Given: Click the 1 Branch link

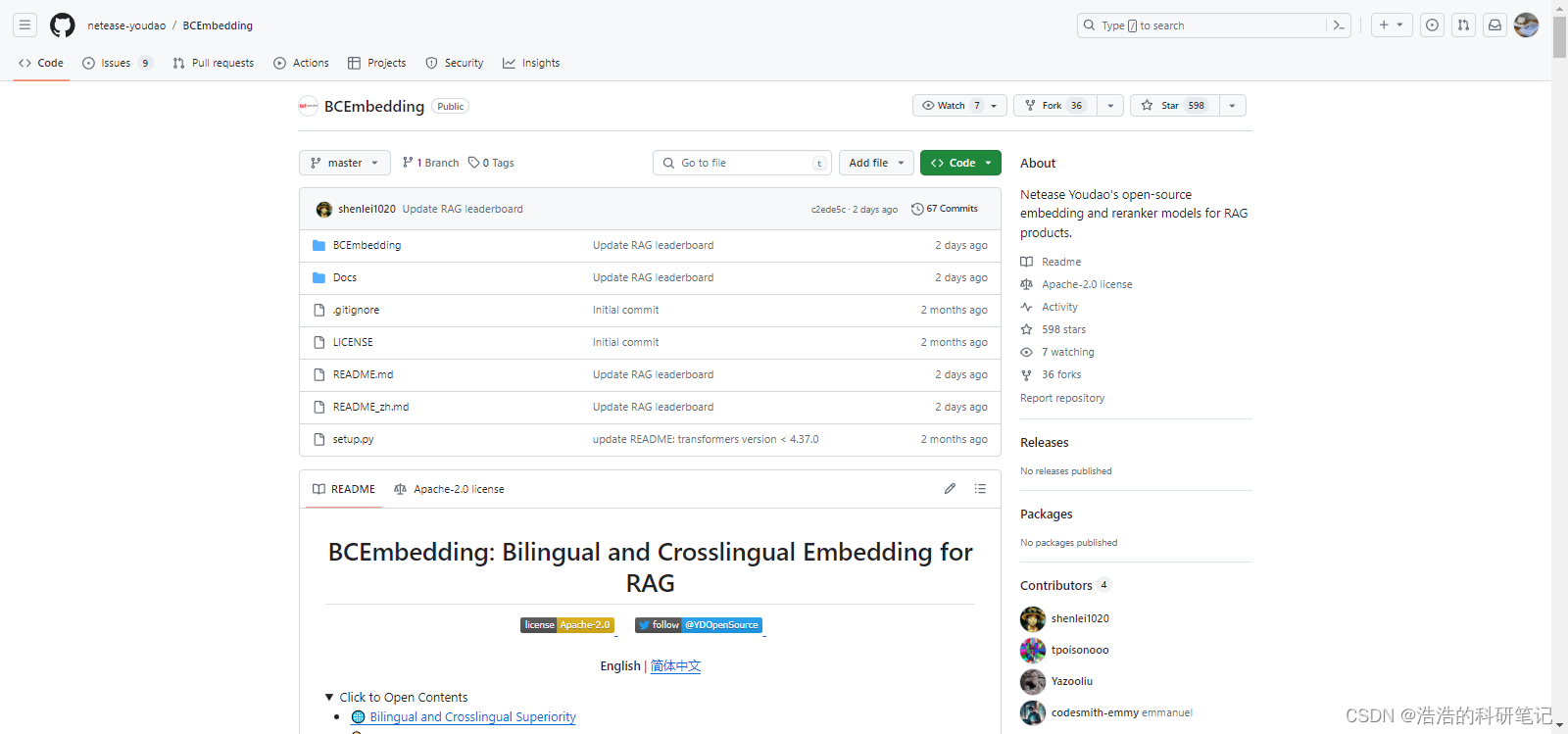Looking at the screenshot, I should point(430,163).
